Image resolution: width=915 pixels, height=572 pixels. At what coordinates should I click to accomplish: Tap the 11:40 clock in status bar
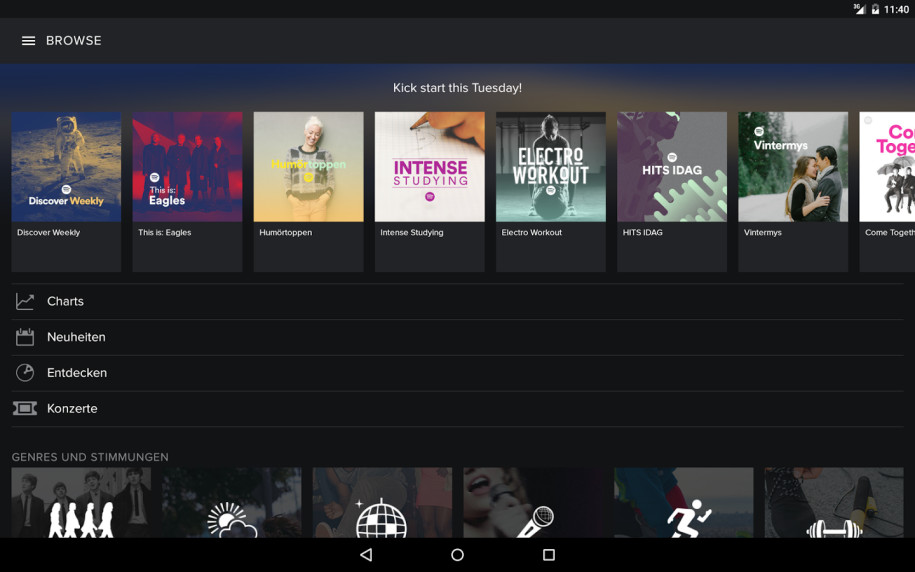pyautogui.click(x=896, y=9)
